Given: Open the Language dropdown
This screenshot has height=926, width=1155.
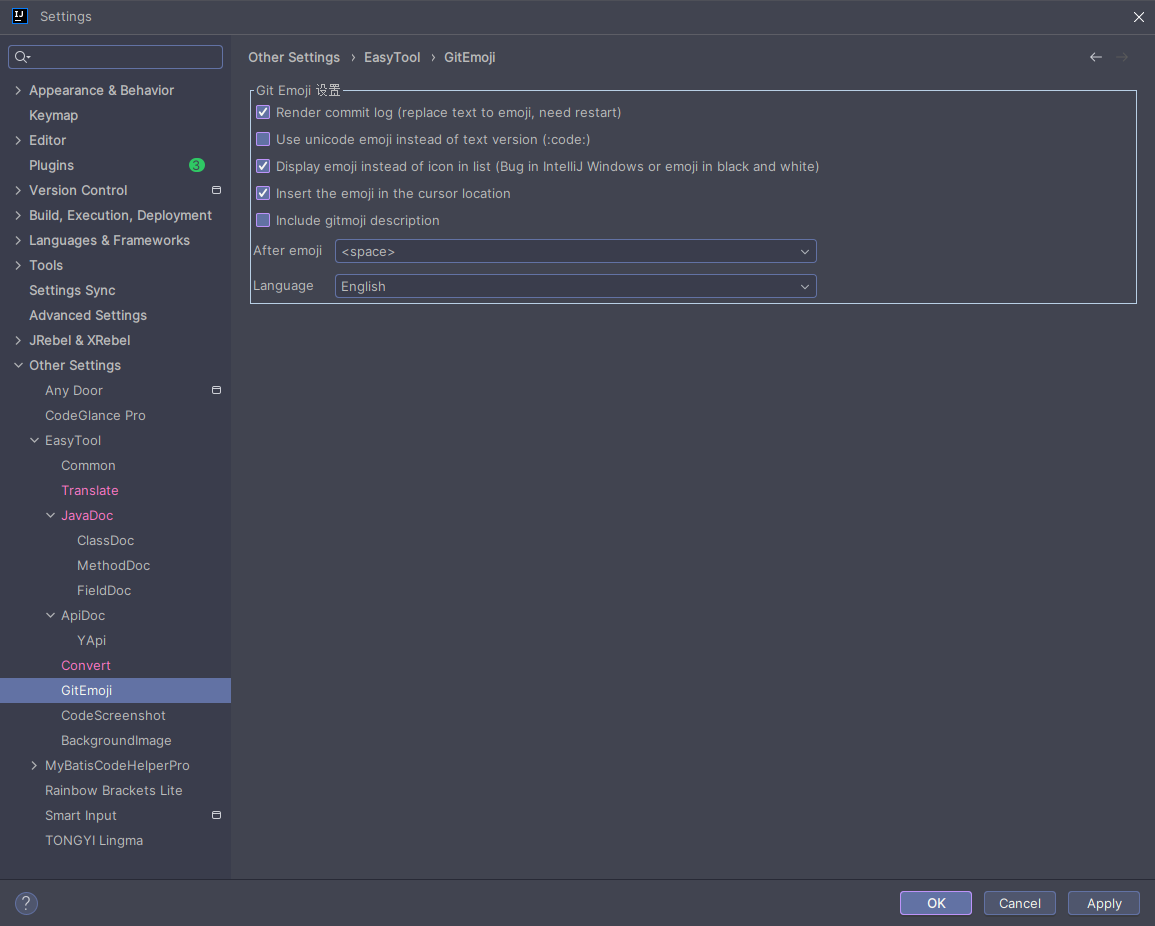Looking at the screenshot, I should pyautogui.click(x=575, y=287).
